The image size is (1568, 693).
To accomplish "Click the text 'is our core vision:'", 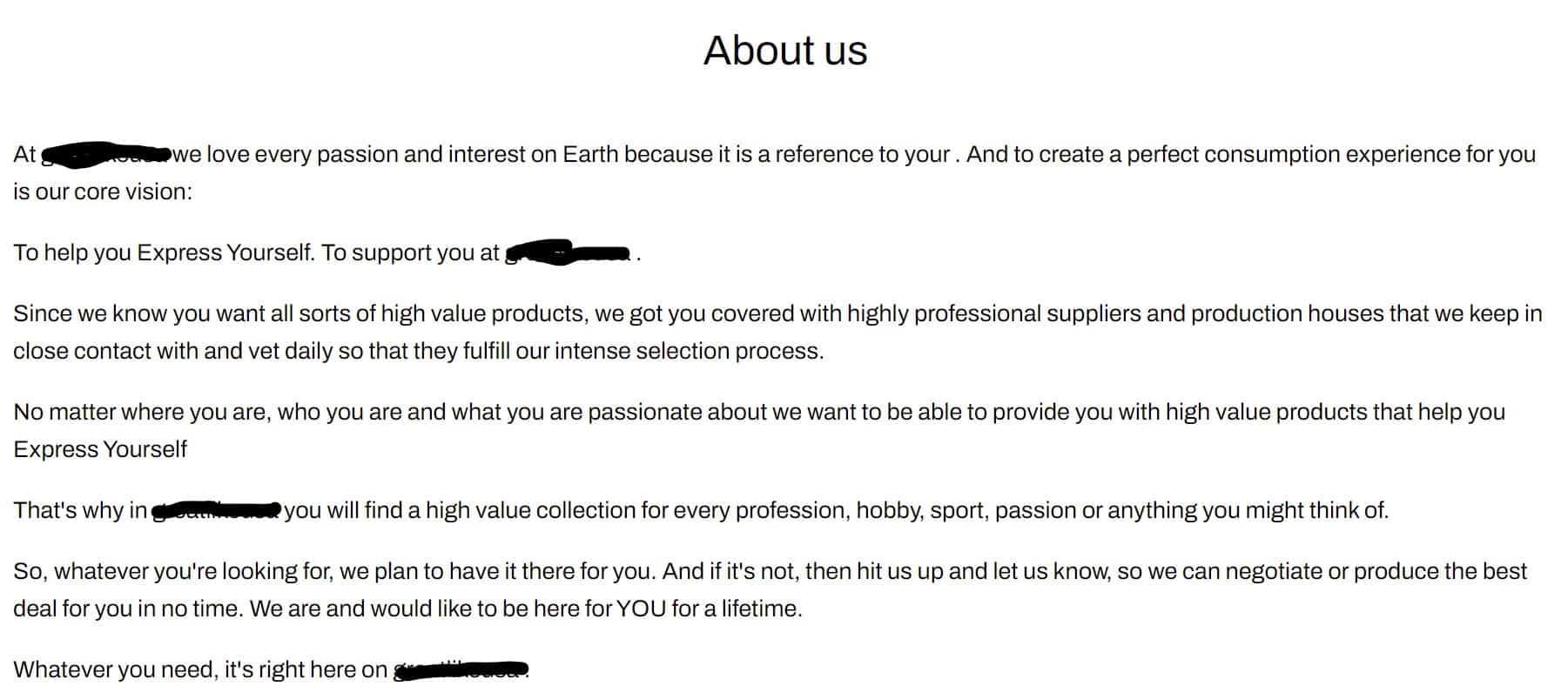I will [x=103, y=192].
